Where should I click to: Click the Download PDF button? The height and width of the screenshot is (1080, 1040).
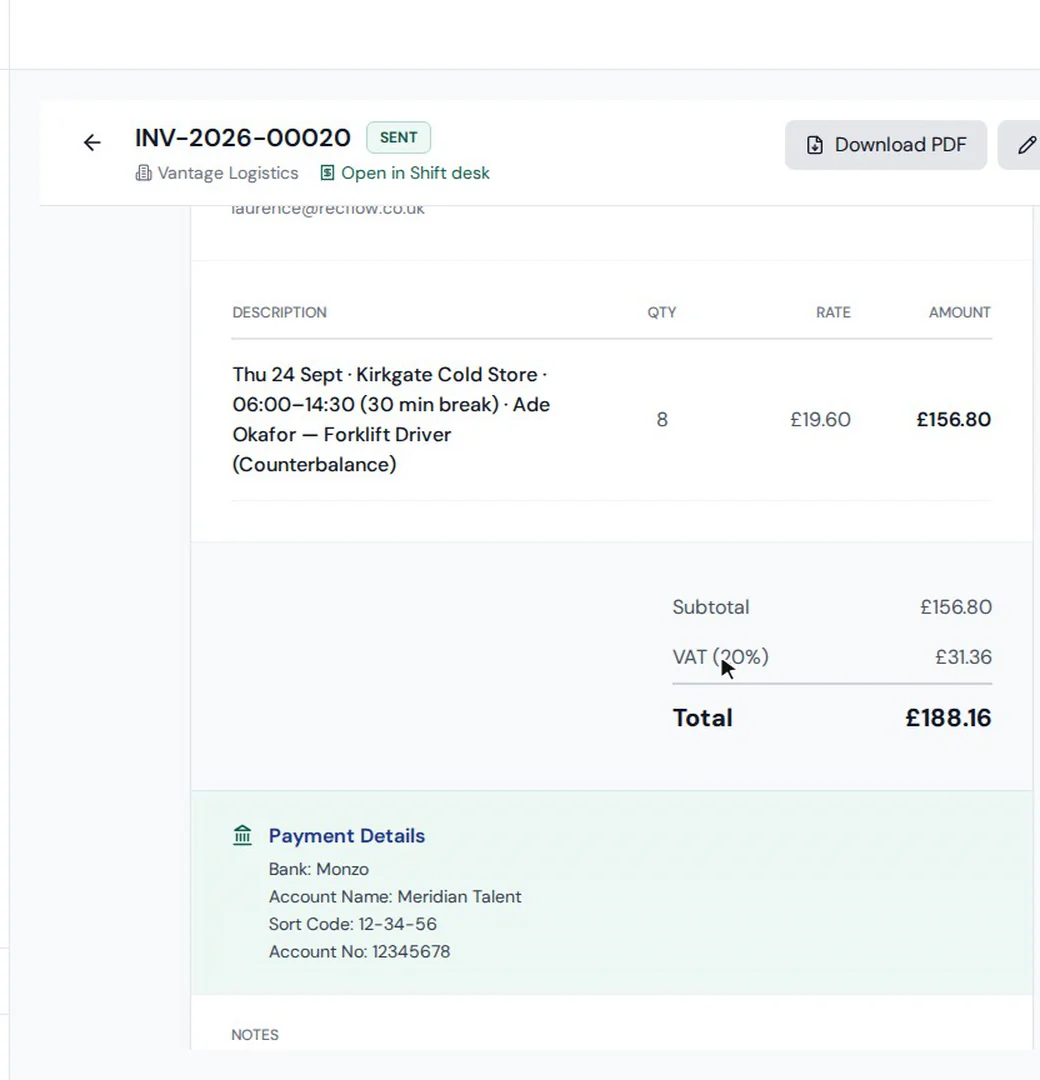click(886, 145)
